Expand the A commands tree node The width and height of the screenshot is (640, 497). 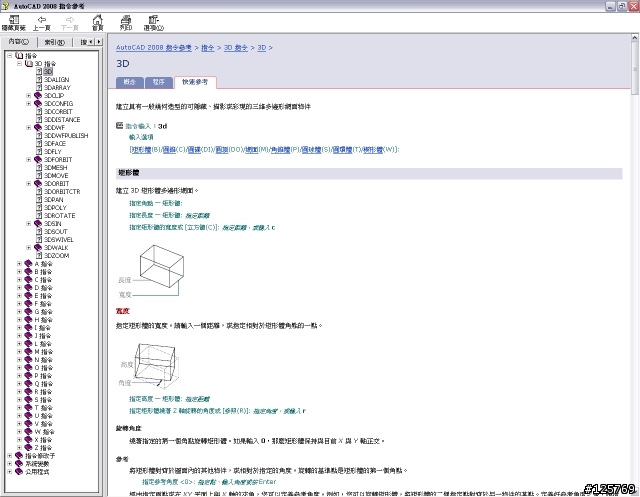(19, 264)
